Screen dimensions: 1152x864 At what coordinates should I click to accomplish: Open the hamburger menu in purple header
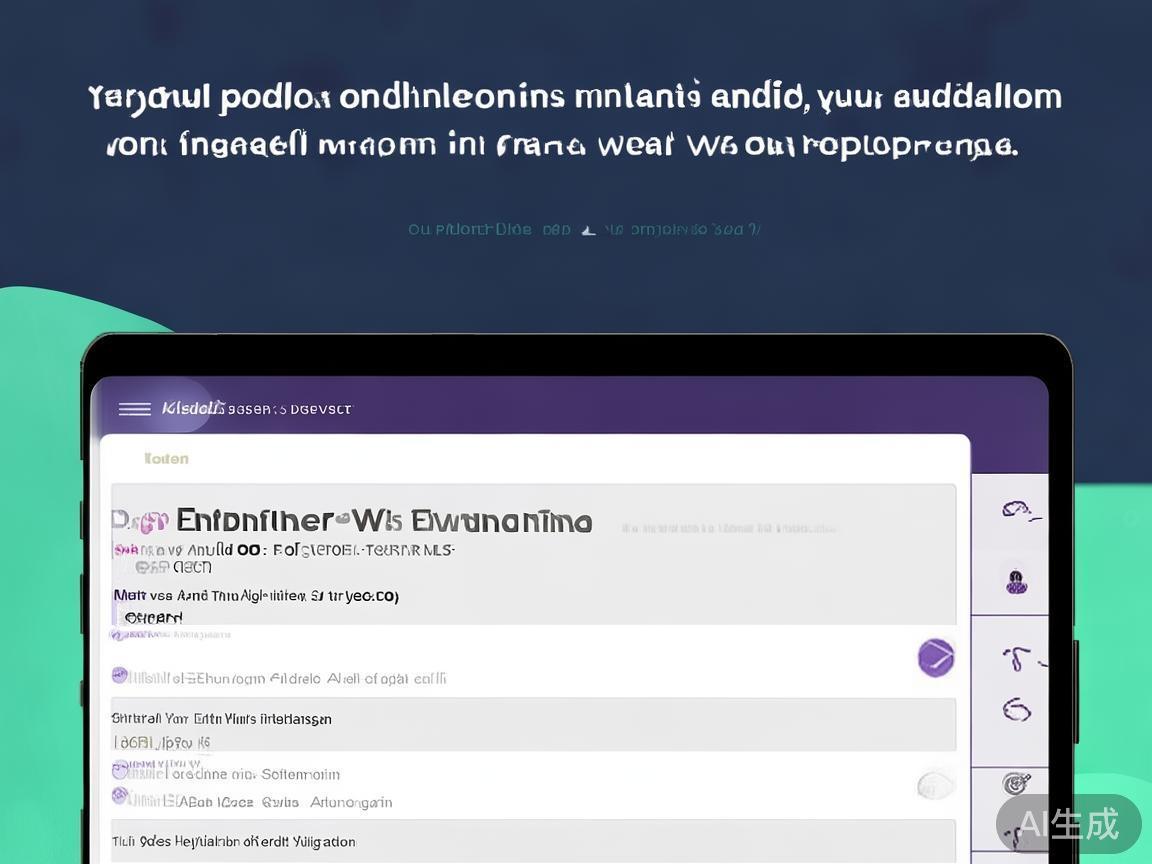pos(134,408)
